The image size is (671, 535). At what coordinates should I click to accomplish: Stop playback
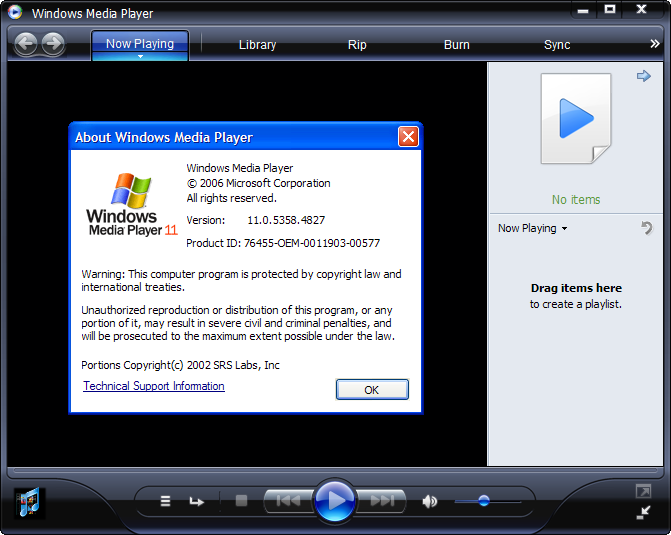tap(241, 500)
